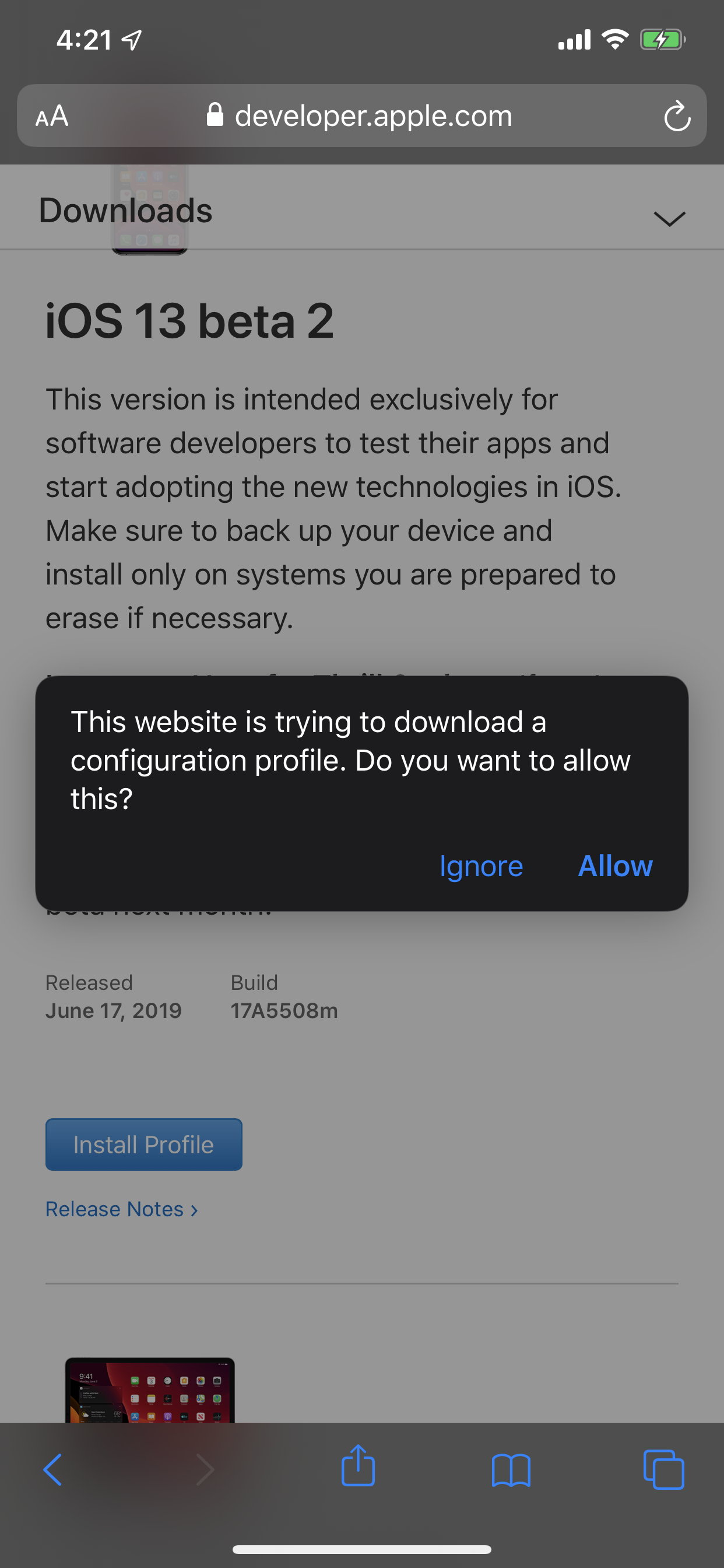Tap the developer.apple.com address field
Viewport: 724px width, 1568px height.
372,116
